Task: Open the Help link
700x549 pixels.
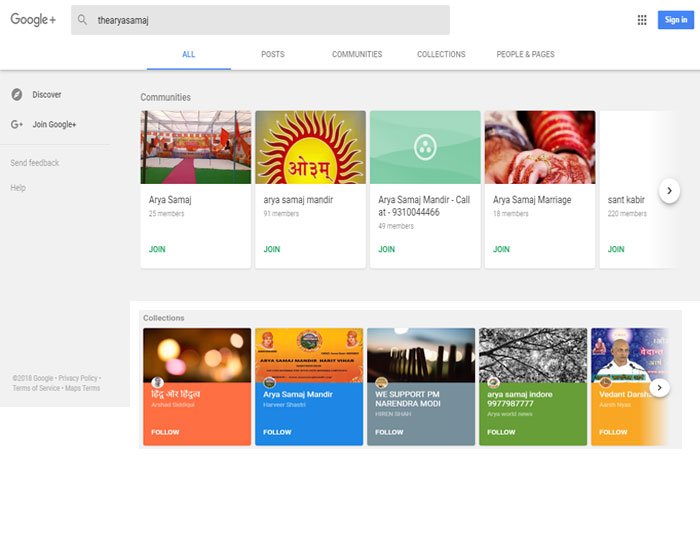Action: (x=18, y=188)
